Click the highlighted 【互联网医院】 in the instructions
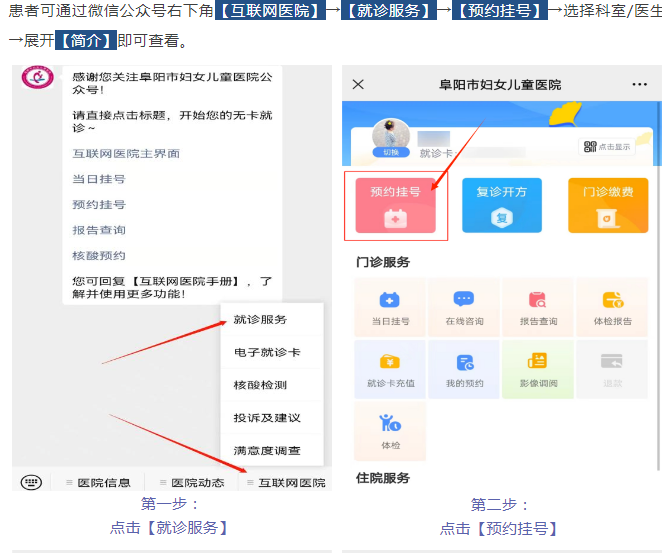662x553 pixels. tap(270, 11)
